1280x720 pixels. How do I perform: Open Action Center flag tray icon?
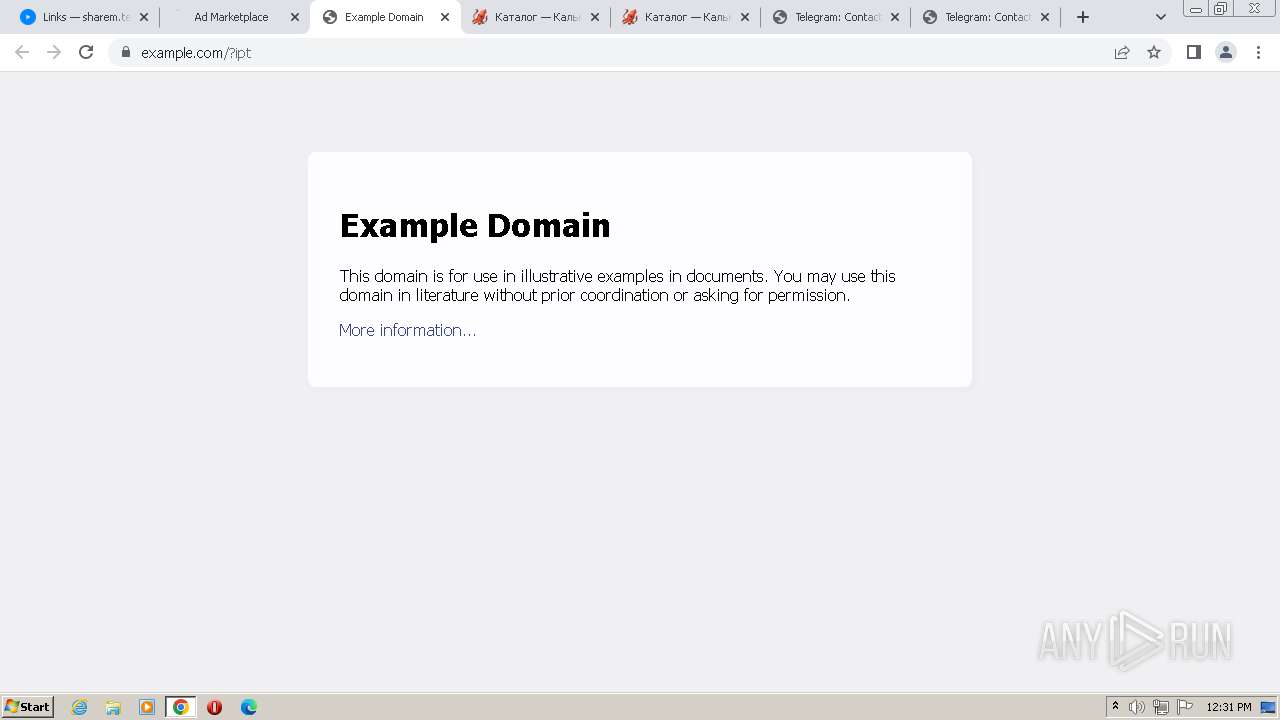tap(1185, 707)
